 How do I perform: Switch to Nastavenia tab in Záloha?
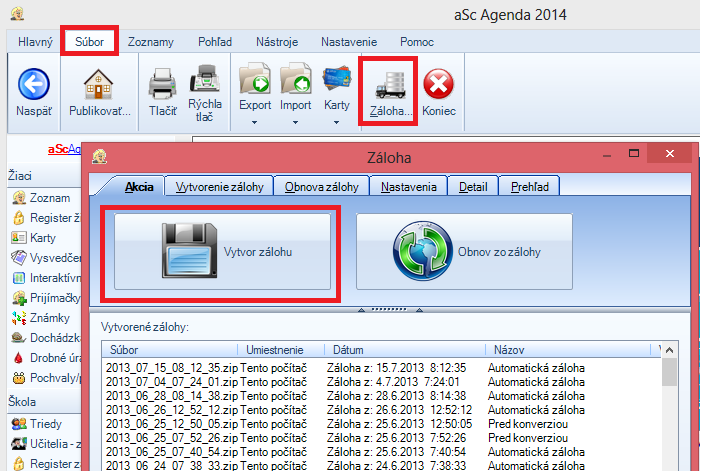408,187
